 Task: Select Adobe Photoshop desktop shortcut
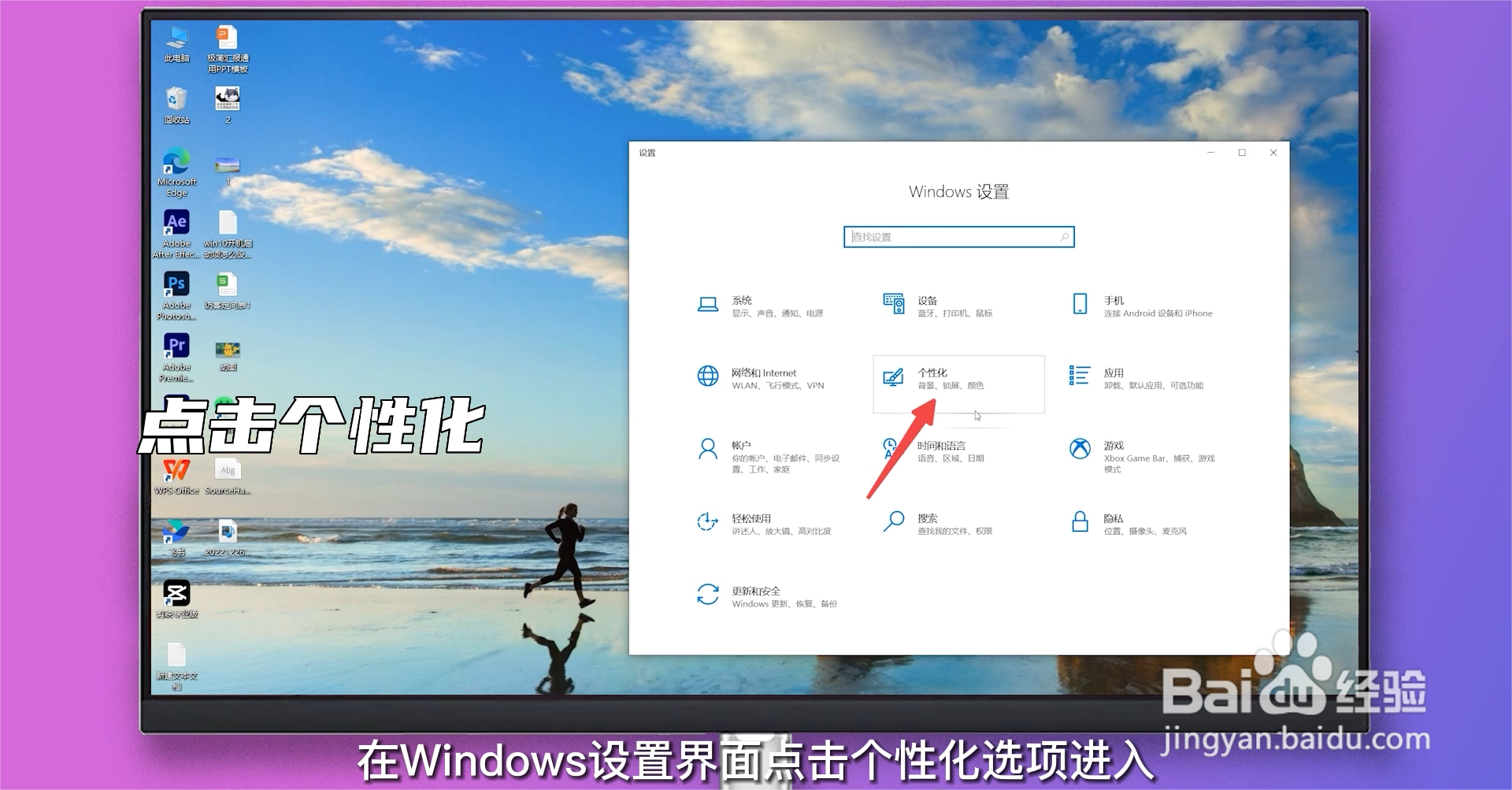[x=176, y=296]
